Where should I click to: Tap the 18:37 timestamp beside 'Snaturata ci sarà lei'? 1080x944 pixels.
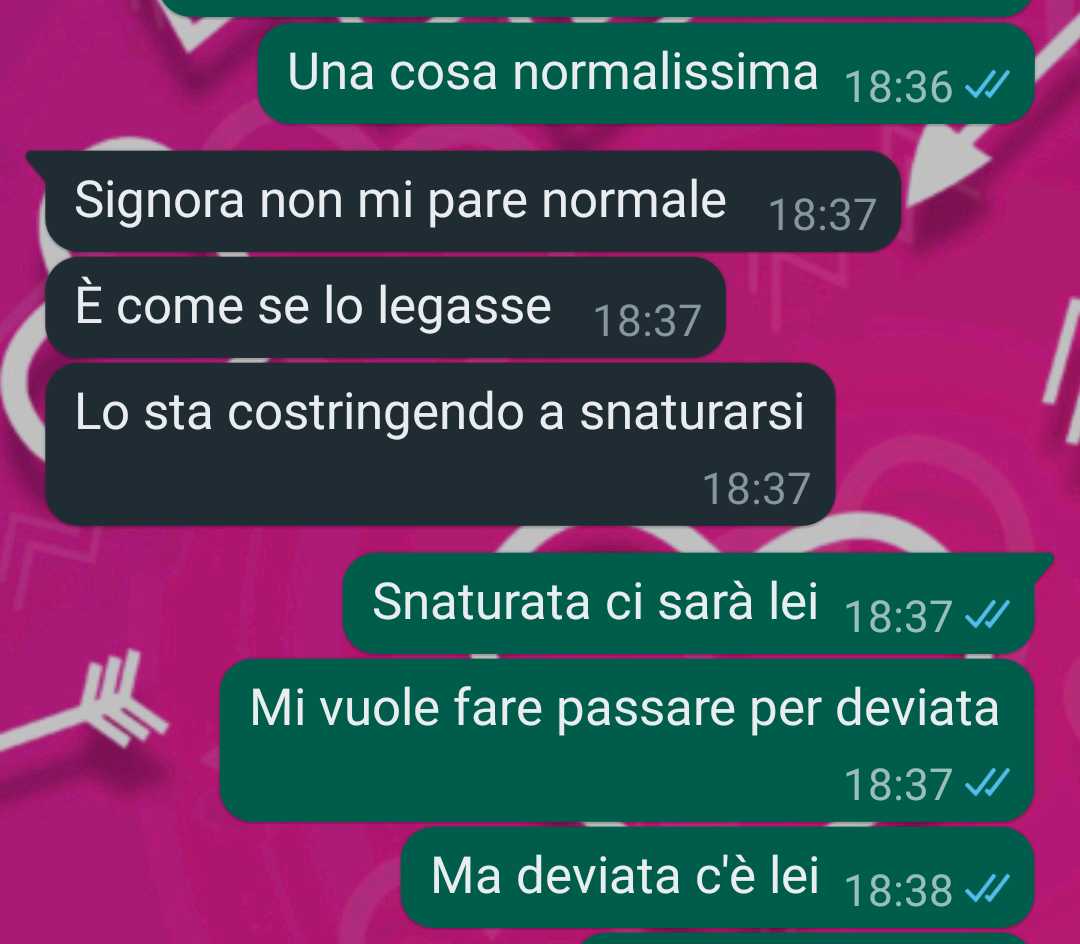(898, 616)
